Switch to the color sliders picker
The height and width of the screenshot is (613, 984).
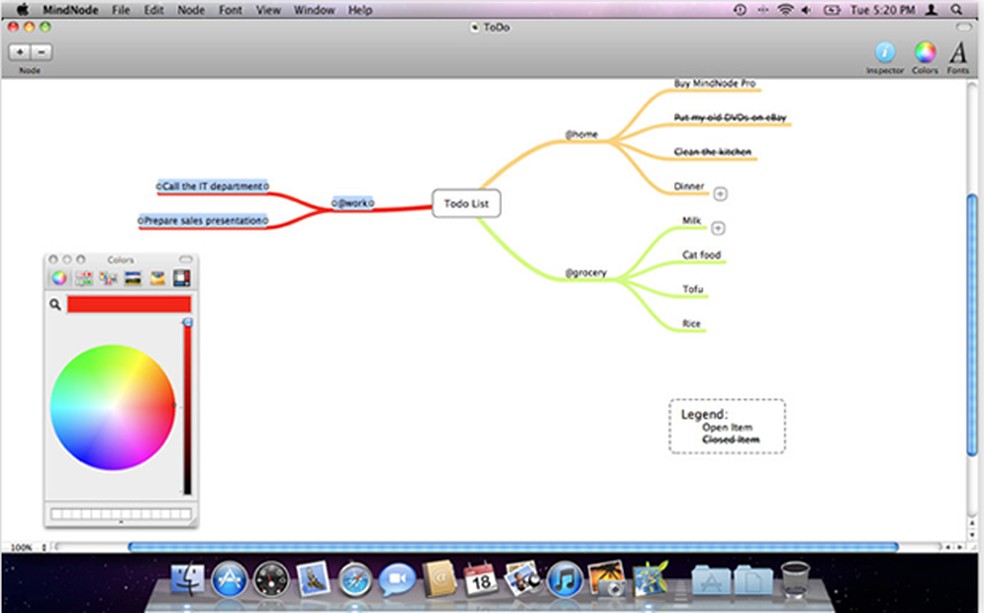coord(83,278)
